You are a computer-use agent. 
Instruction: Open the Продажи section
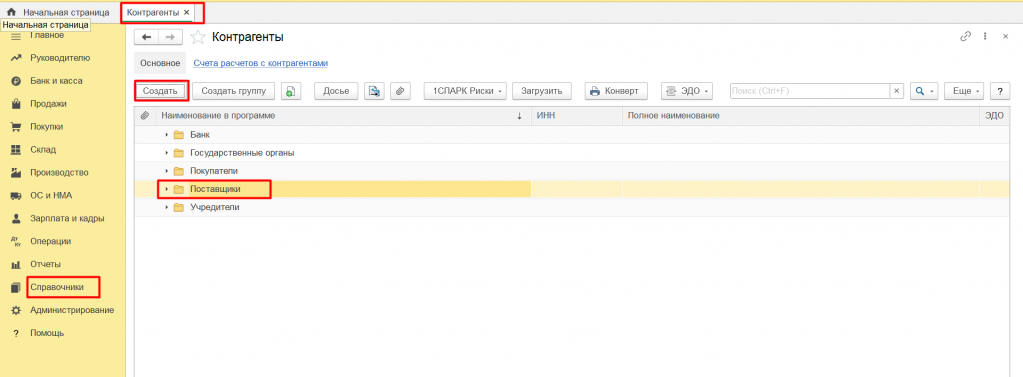pyautogui.click(x=48, y=104)
